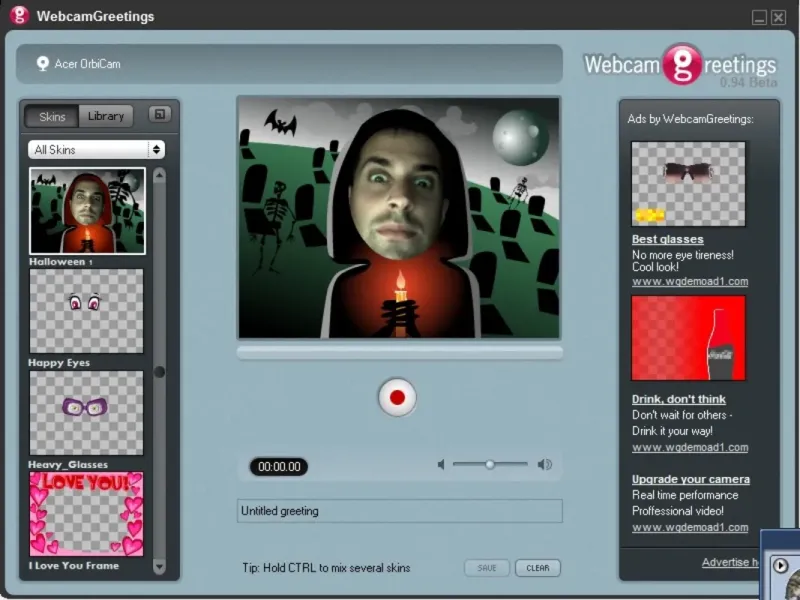
Task: Click the Ads by WebcamGreetings heading
Action: pyautogui.click(x=690, y=119)
